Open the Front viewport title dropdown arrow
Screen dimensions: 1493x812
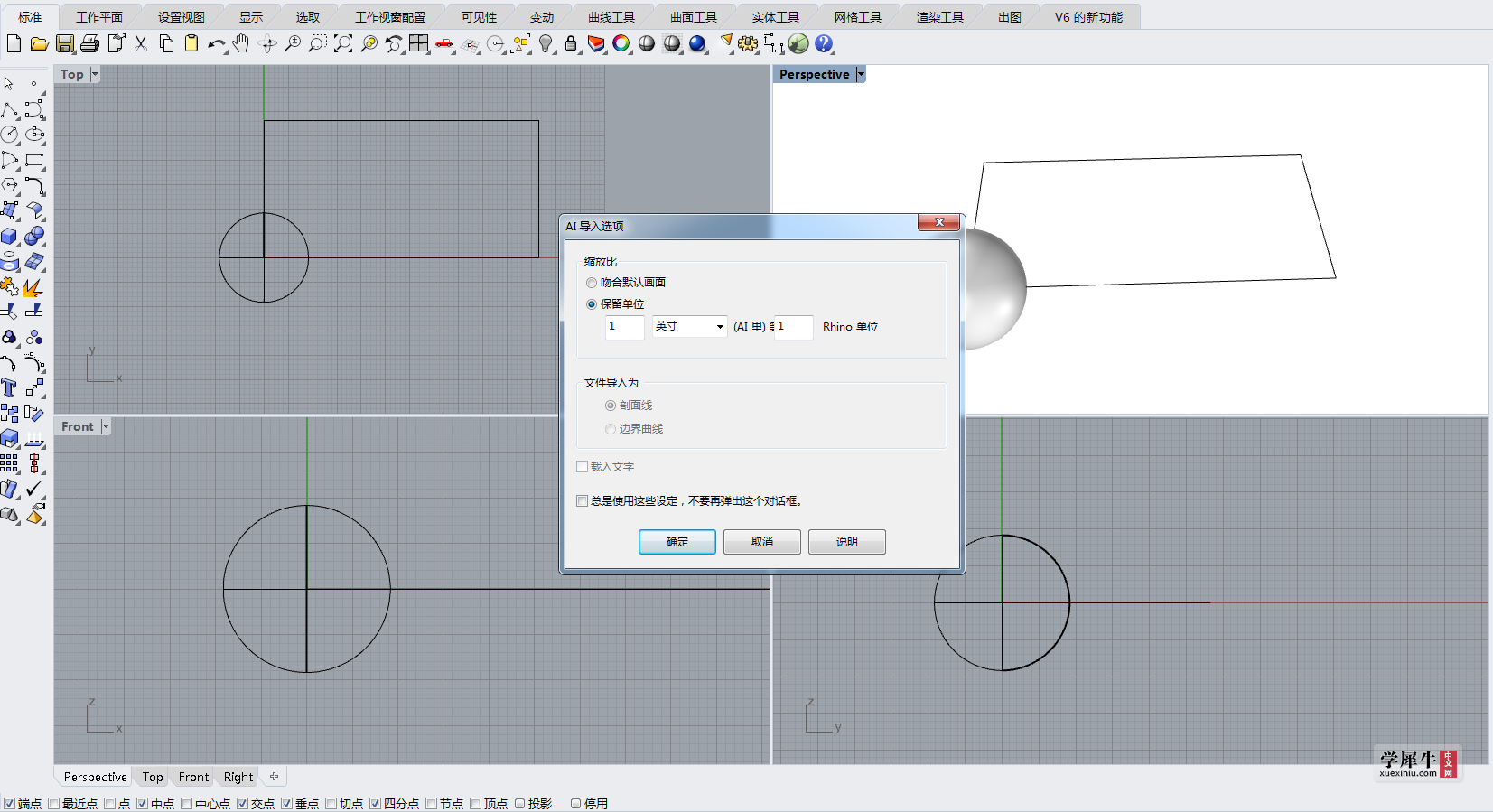click(106, 426)
